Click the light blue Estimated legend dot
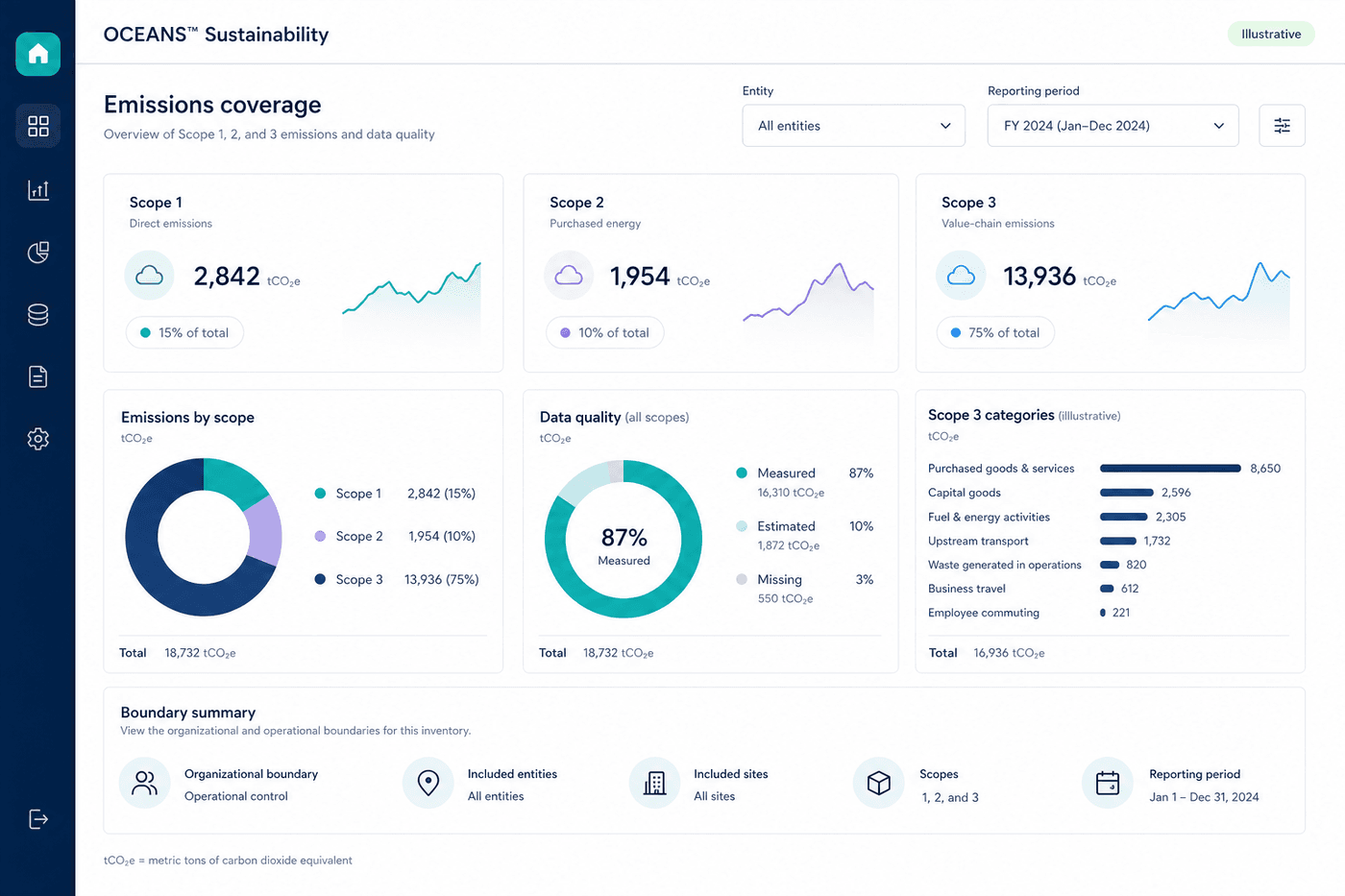 [742, 526]
